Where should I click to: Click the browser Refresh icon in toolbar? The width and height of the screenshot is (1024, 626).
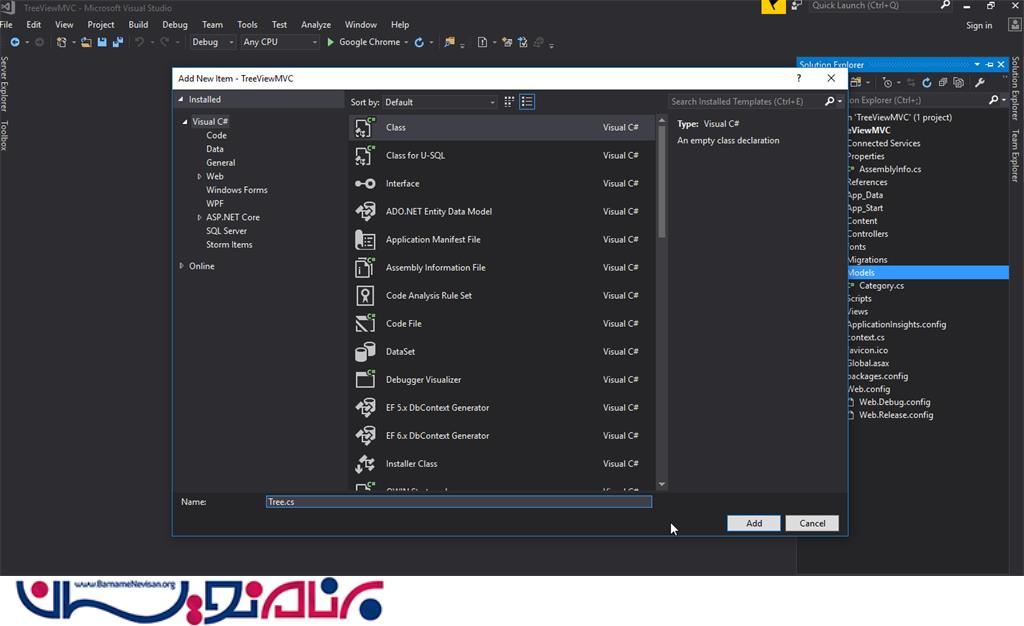[x=419, y=42]
